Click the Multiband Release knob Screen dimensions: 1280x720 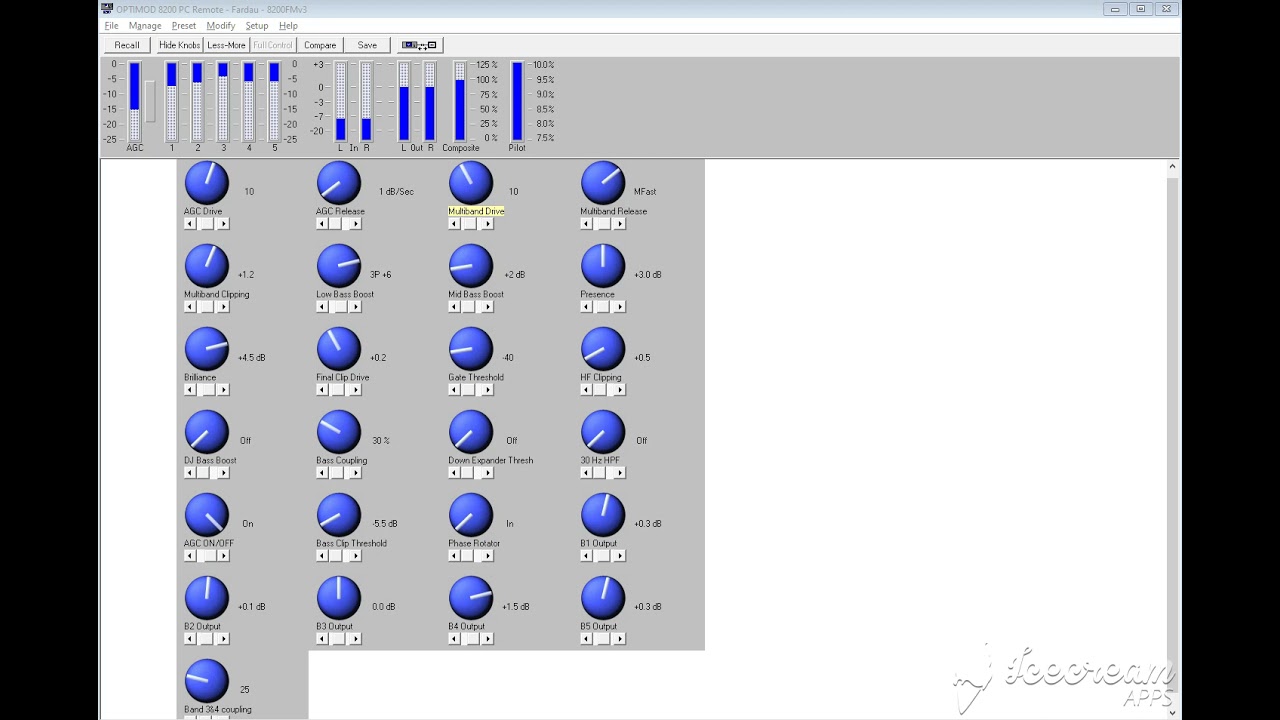pos(603,183)
